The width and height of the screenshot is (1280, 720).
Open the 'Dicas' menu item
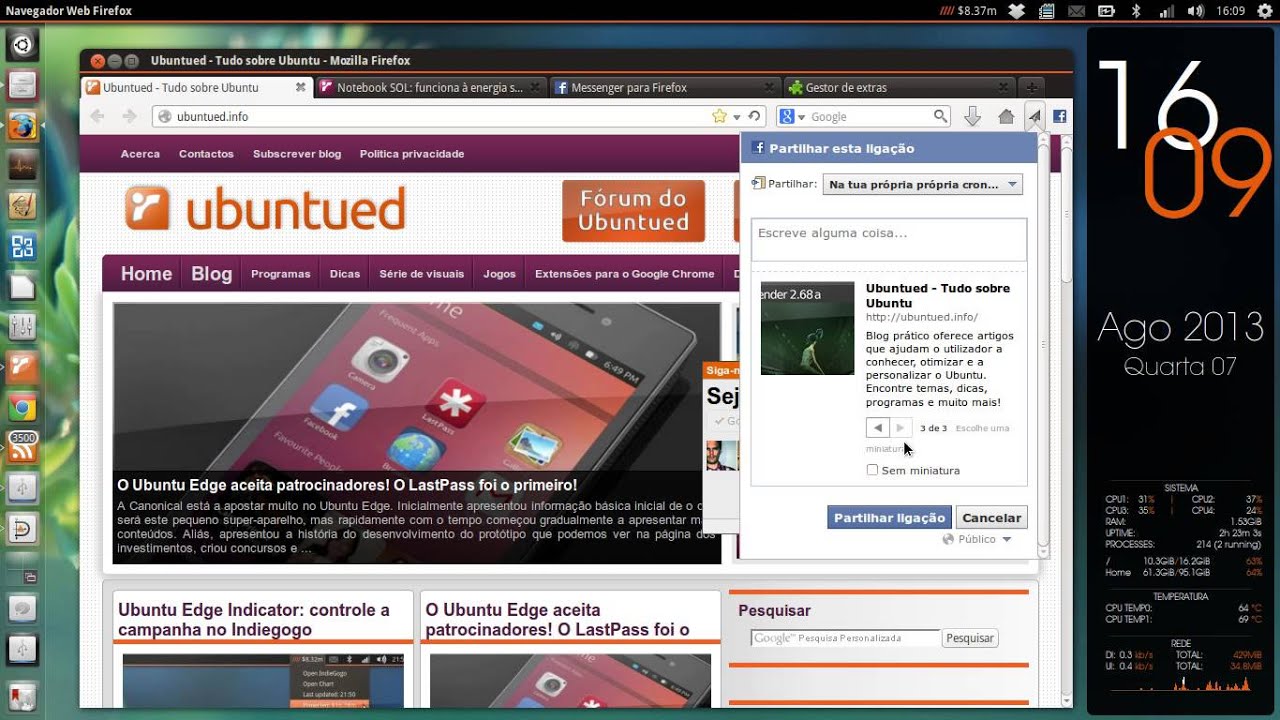(x=344, y=274)
